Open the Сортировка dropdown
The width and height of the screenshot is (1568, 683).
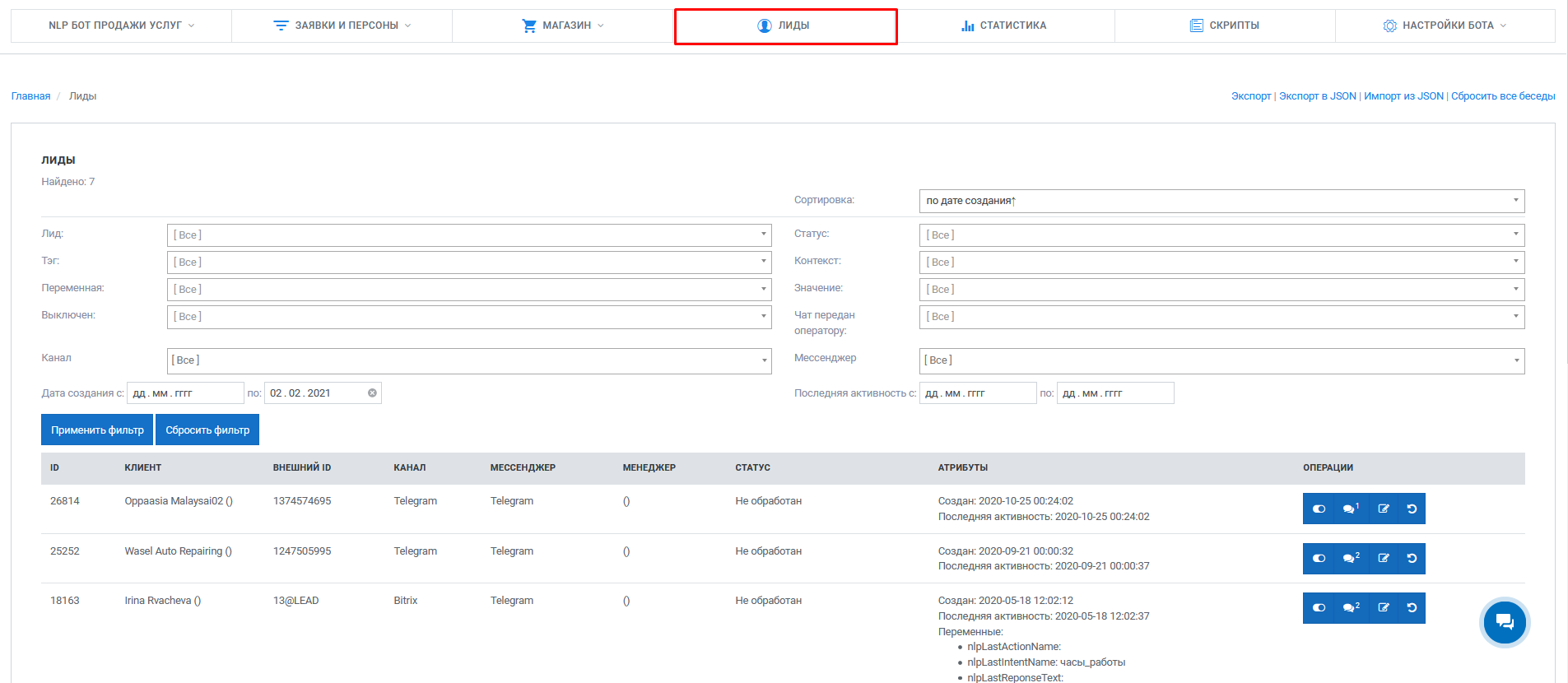tap(1221, 201)
